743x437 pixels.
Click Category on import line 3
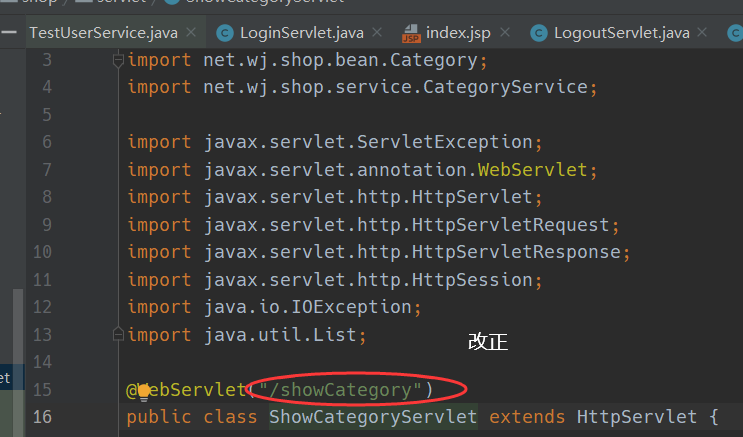coord(434,60)
